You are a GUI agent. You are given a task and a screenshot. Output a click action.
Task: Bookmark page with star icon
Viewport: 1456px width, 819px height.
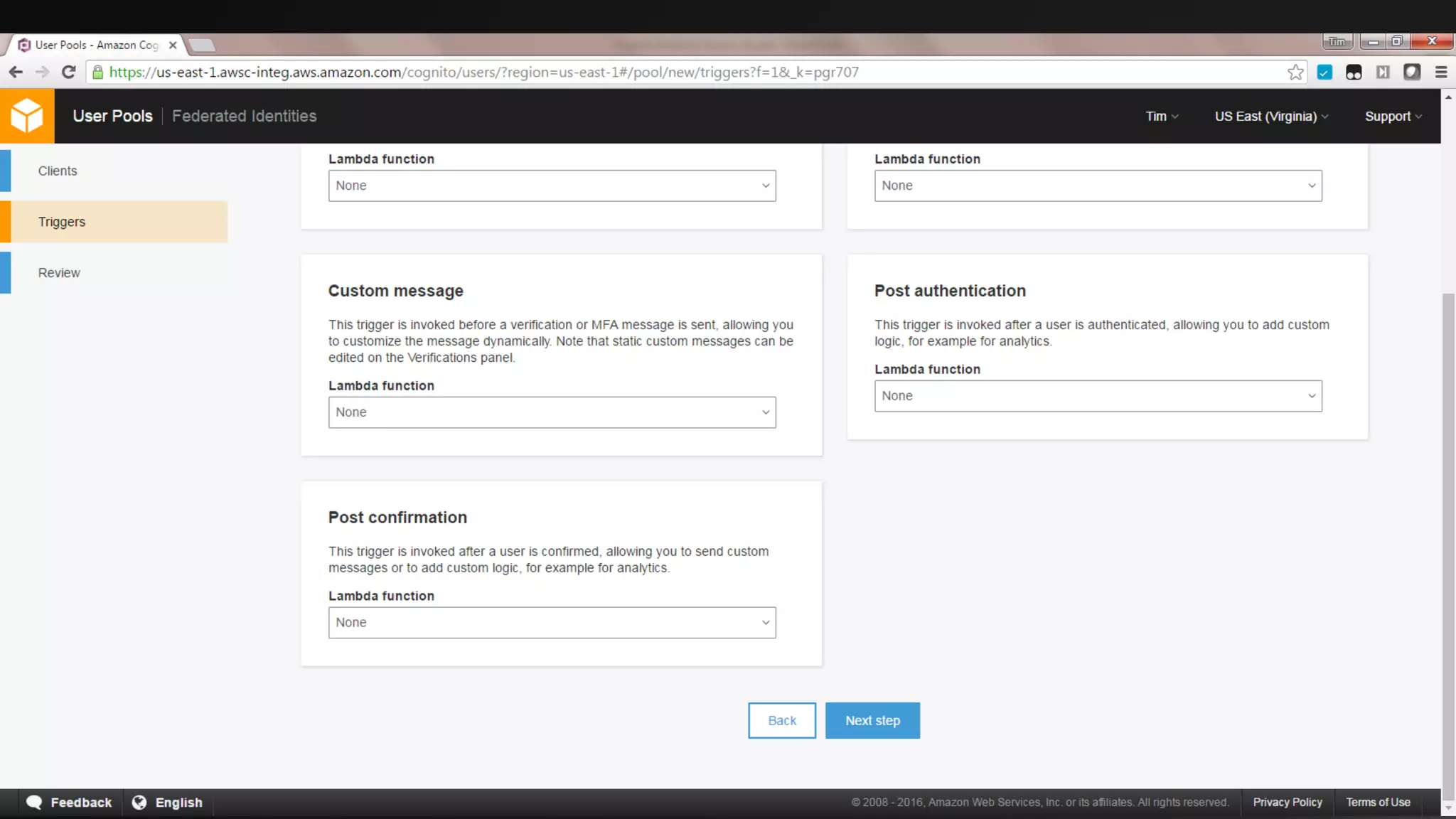click(1295, 72)
